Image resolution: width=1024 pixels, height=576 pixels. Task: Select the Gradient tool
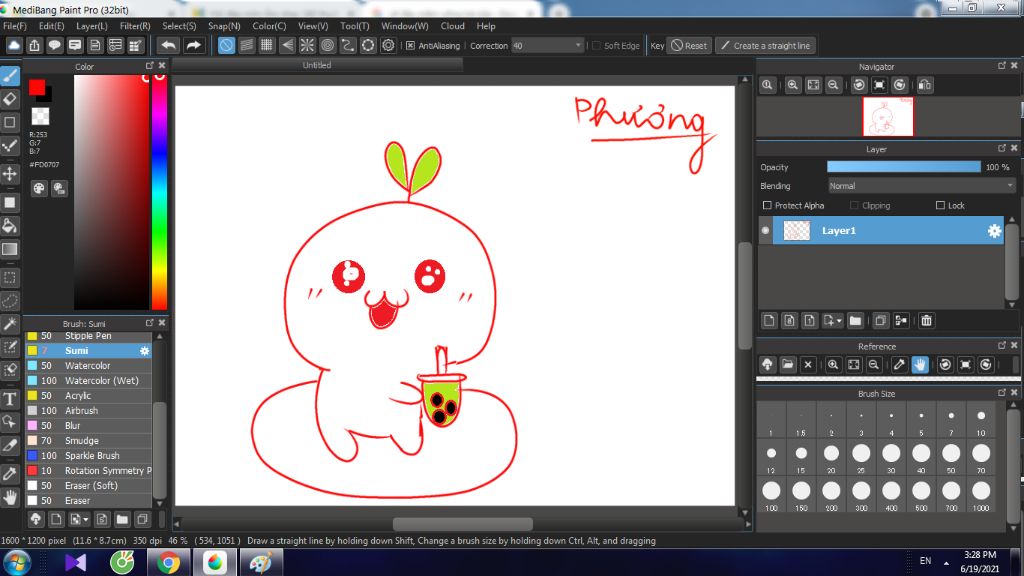(10, 249)
